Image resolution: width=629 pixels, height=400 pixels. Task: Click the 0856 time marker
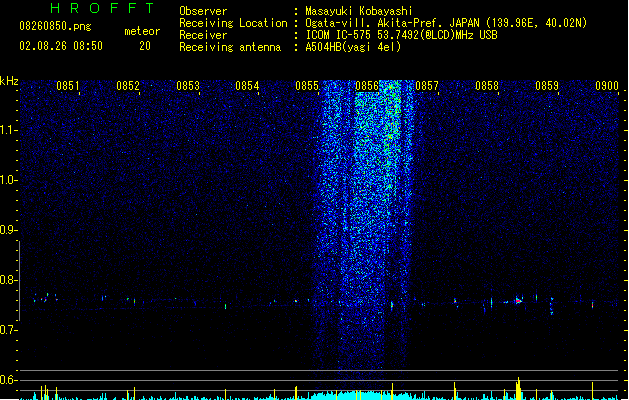[x=367, y=86]
